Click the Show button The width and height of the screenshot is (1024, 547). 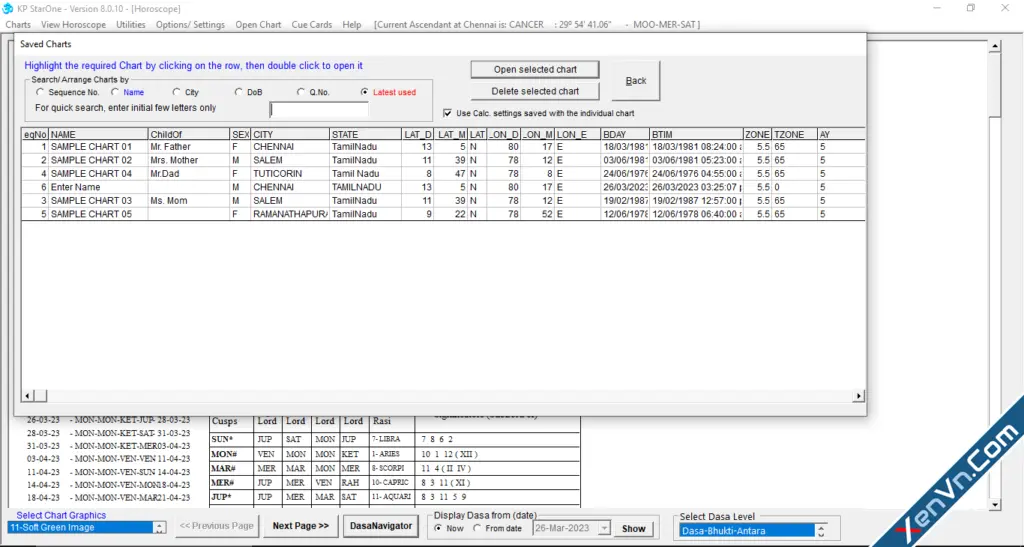pyautogui.click(x=633, y=529)
